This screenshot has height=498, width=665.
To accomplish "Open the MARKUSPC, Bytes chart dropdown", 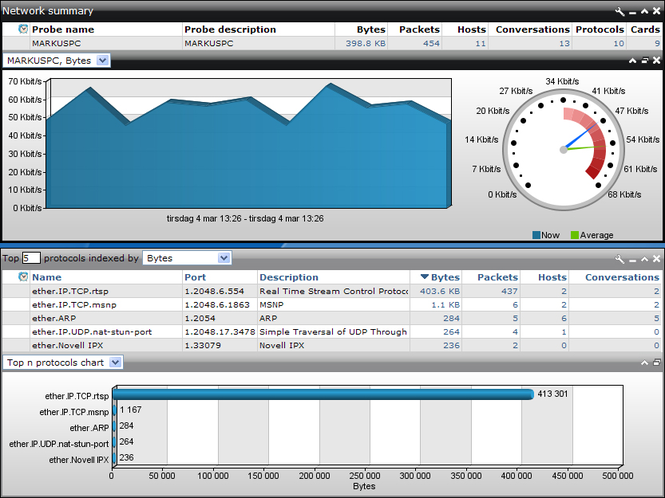I will pyautogui.click(x=104, y=61).
